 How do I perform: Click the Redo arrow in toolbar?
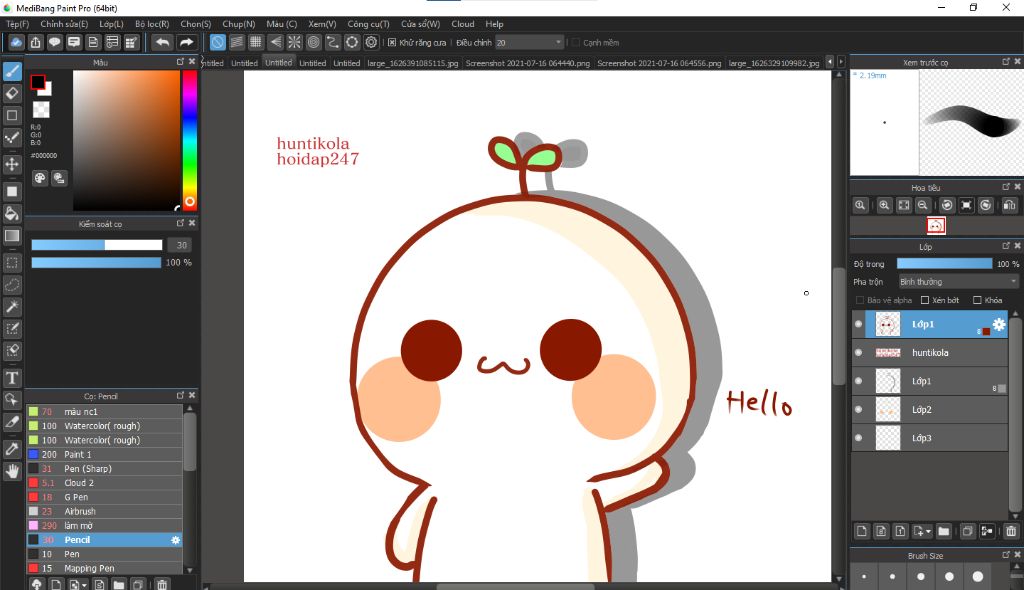point(186,42)
